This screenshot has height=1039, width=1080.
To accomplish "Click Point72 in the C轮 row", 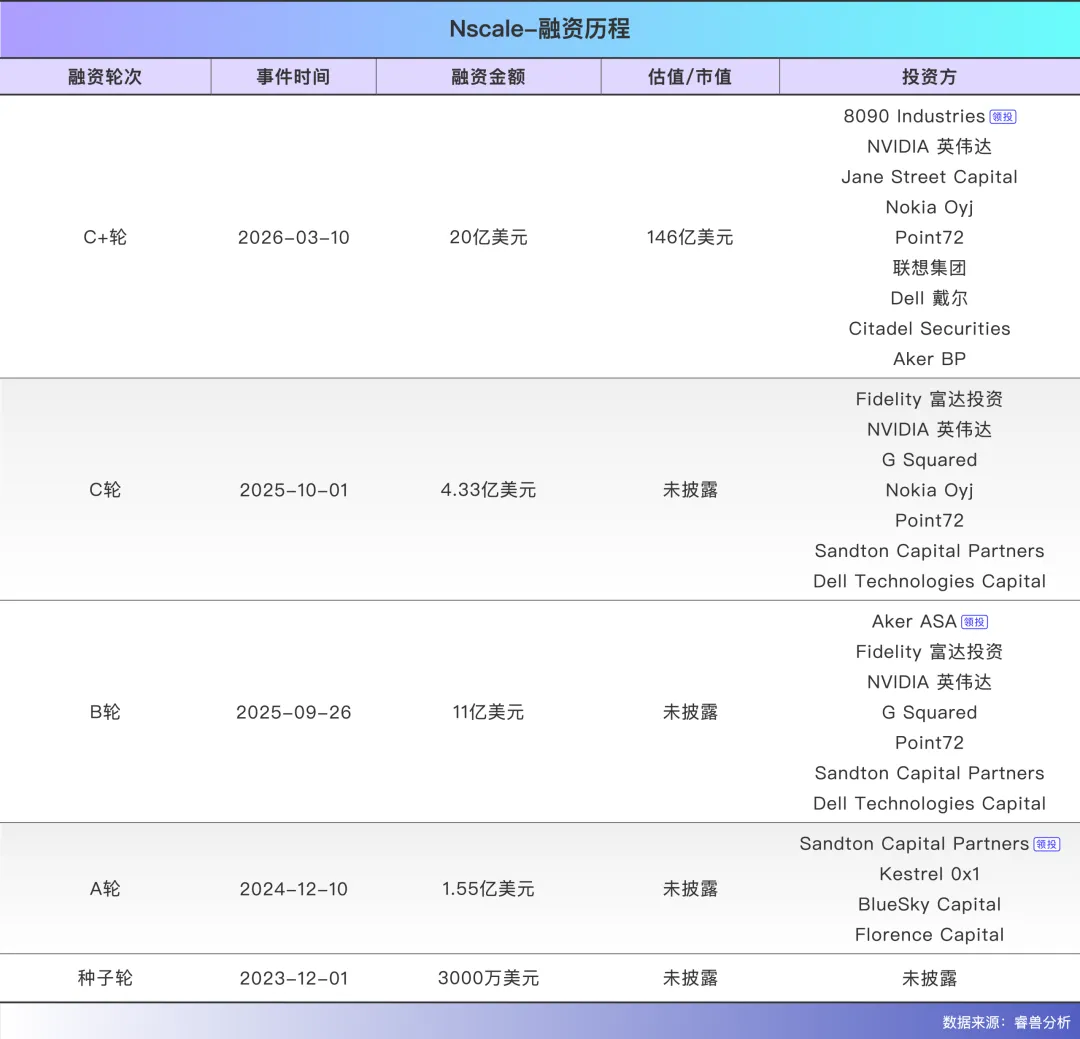I will pos(929,520).
